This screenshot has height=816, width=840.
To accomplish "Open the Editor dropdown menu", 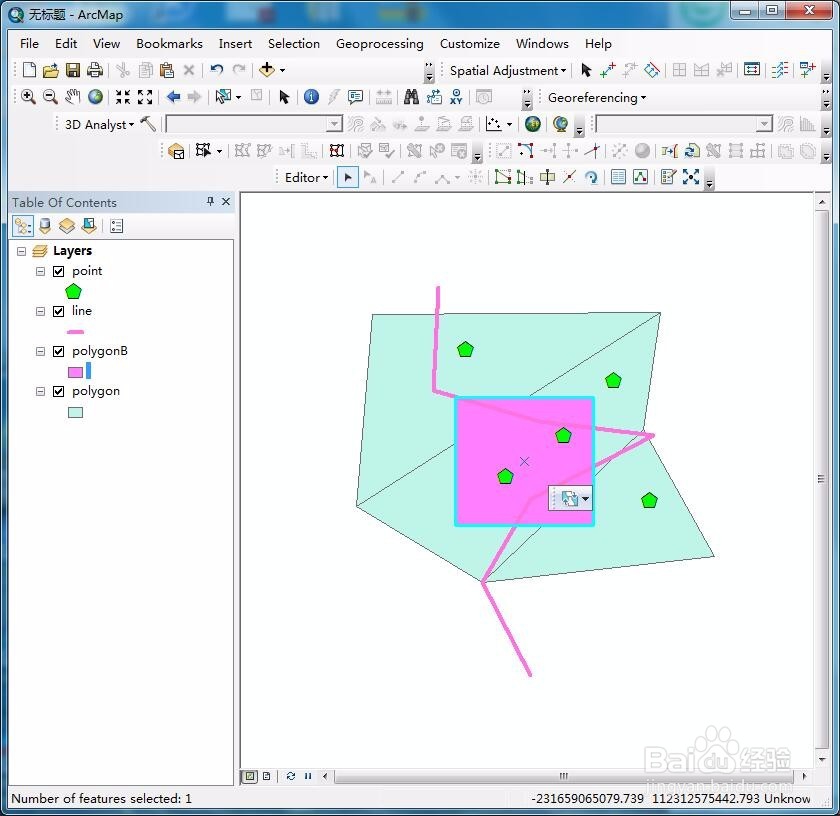I will point(306,177).
